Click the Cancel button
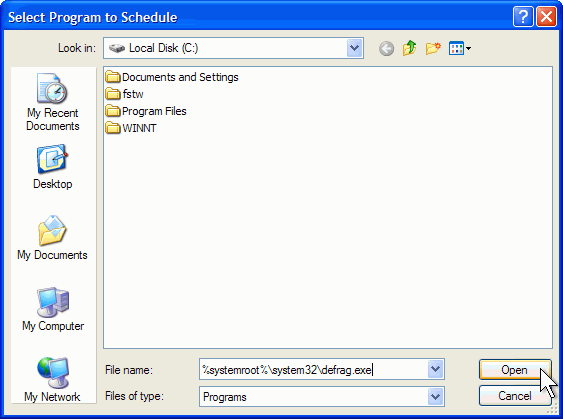 tap(515, 396)
